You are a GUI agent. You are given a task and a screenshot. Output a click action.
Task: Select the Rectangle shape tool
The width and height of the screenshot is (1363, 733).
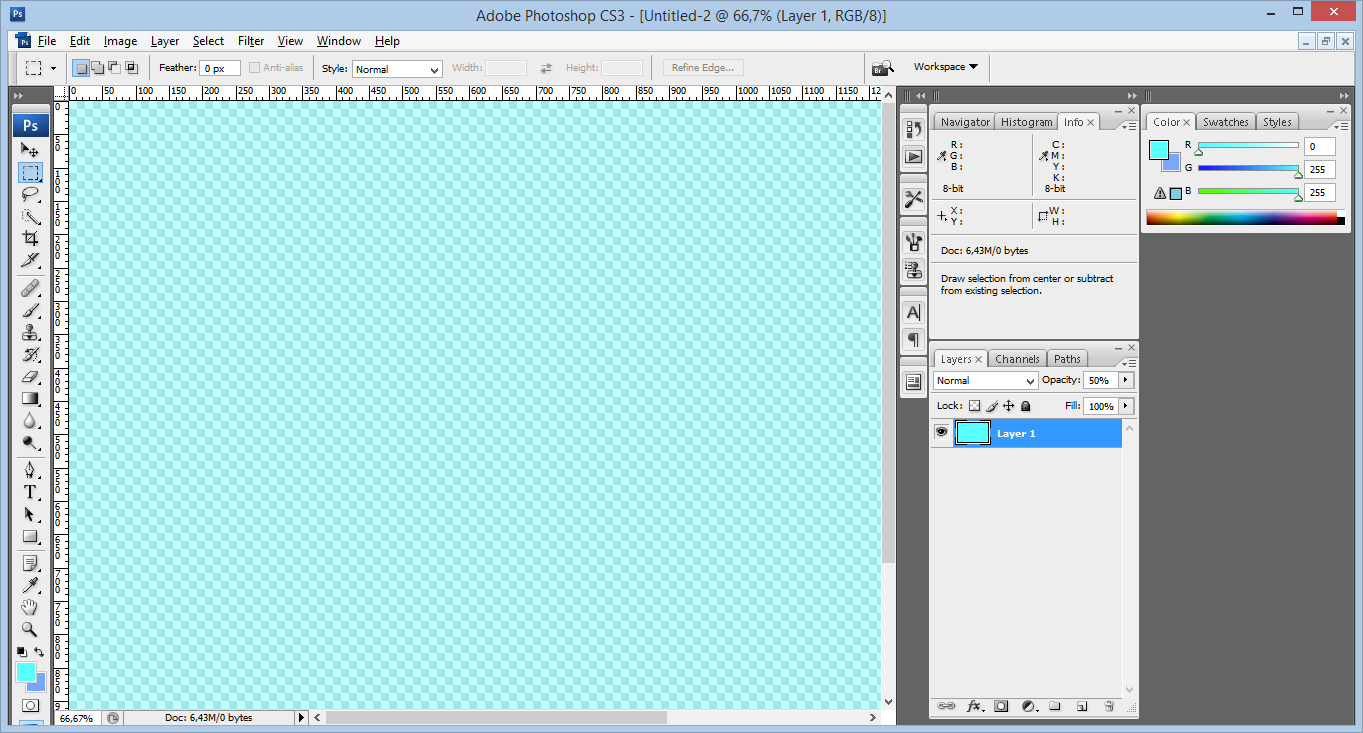point(30,537)
